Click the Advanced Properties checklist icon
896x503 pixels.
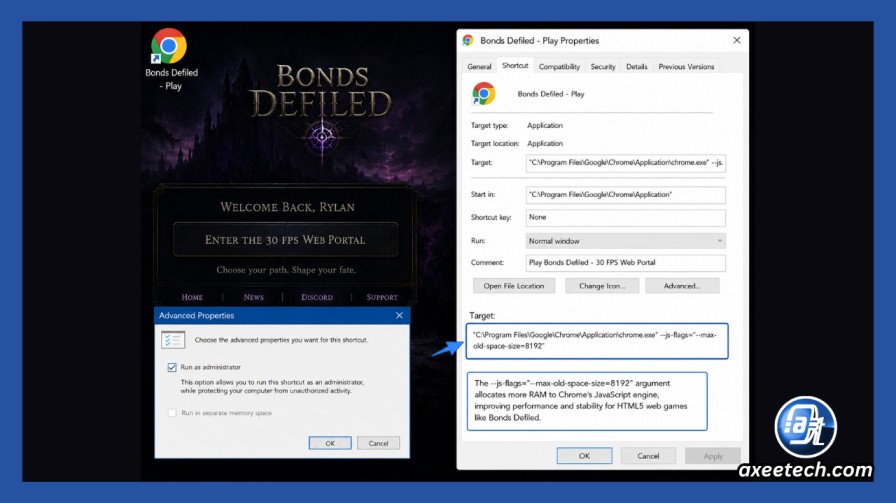point(173,340)
